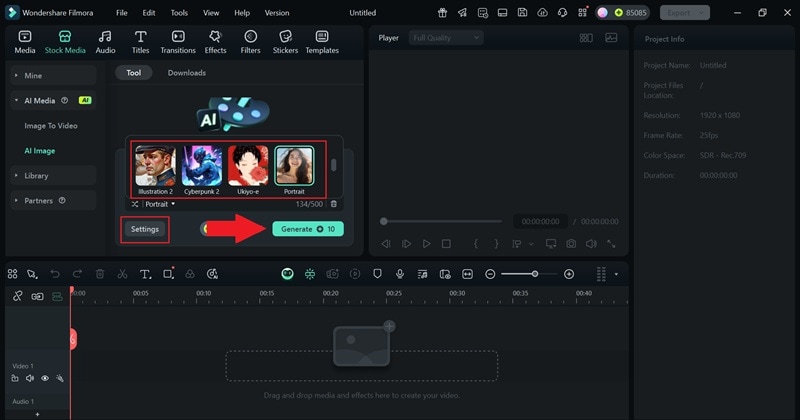Select the AI Image item
The height and width of the screenshot is (420, 800).
(40, 151)
